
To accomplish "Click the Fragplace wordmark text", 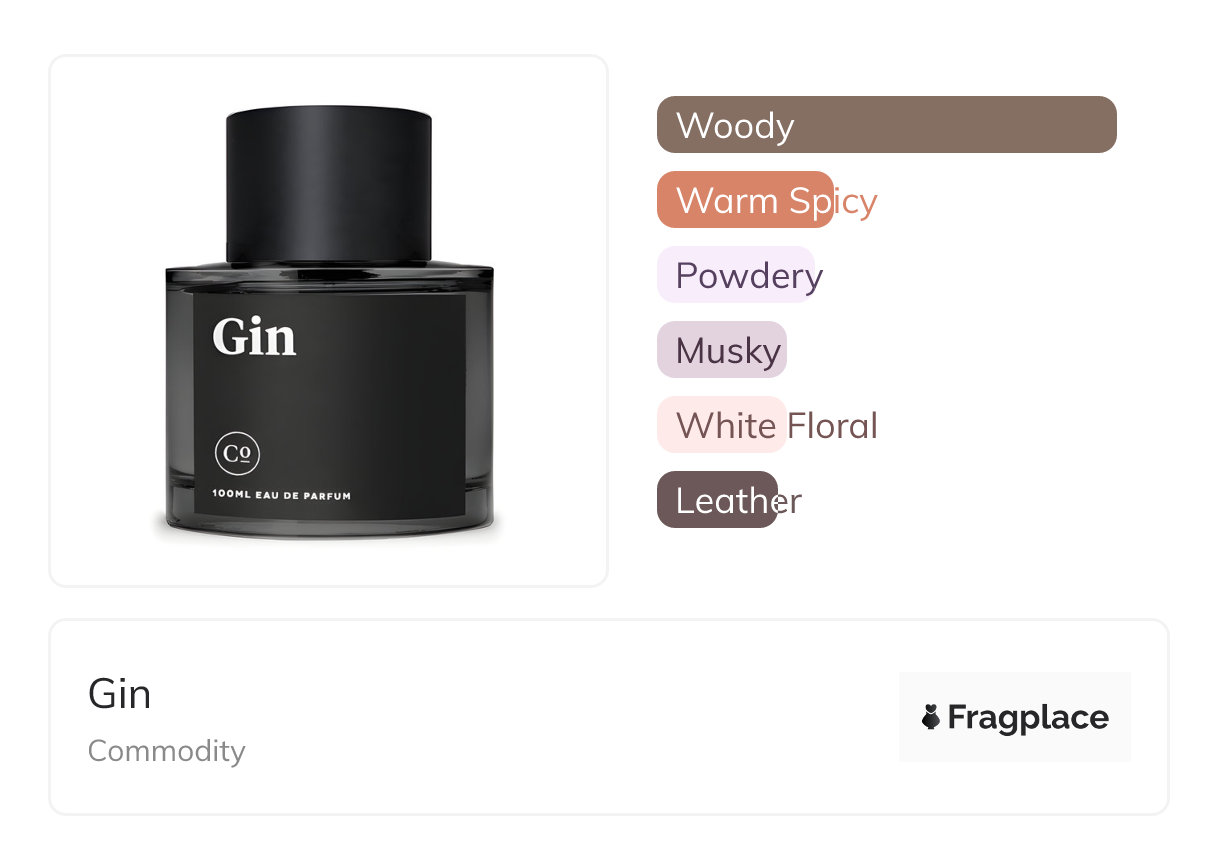I will click(x=1028, y=718).
